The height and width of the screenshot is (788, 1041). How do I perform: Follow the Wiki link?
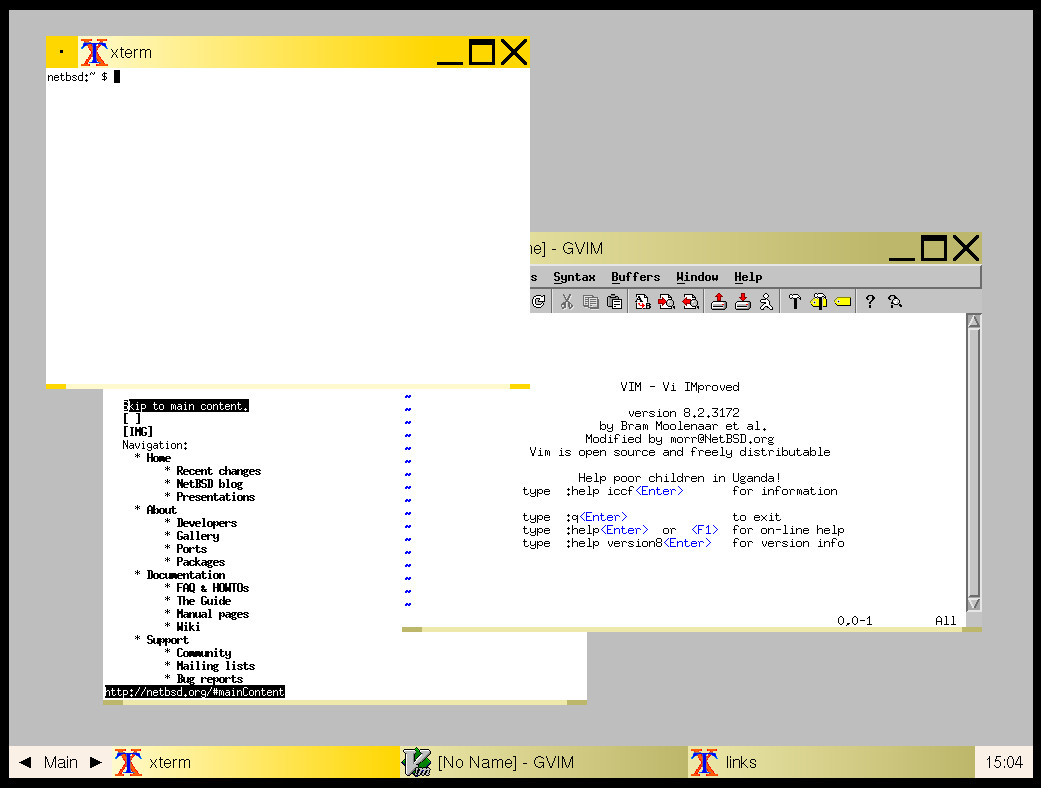click(x=189, y=627)
